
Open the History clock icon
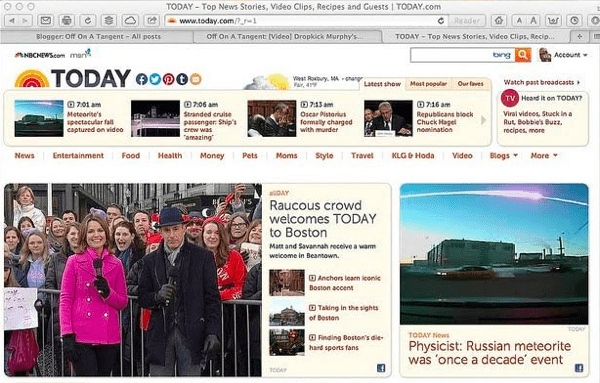[574, 21]
